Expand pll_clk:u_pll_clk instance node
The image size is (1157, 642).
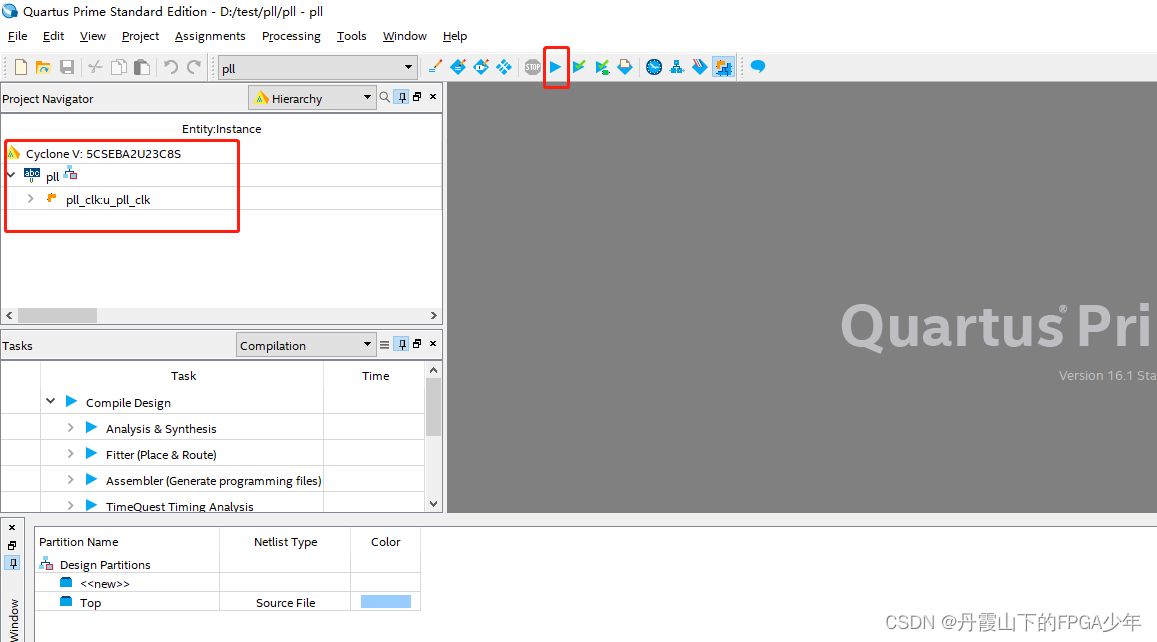coord(30,199)
